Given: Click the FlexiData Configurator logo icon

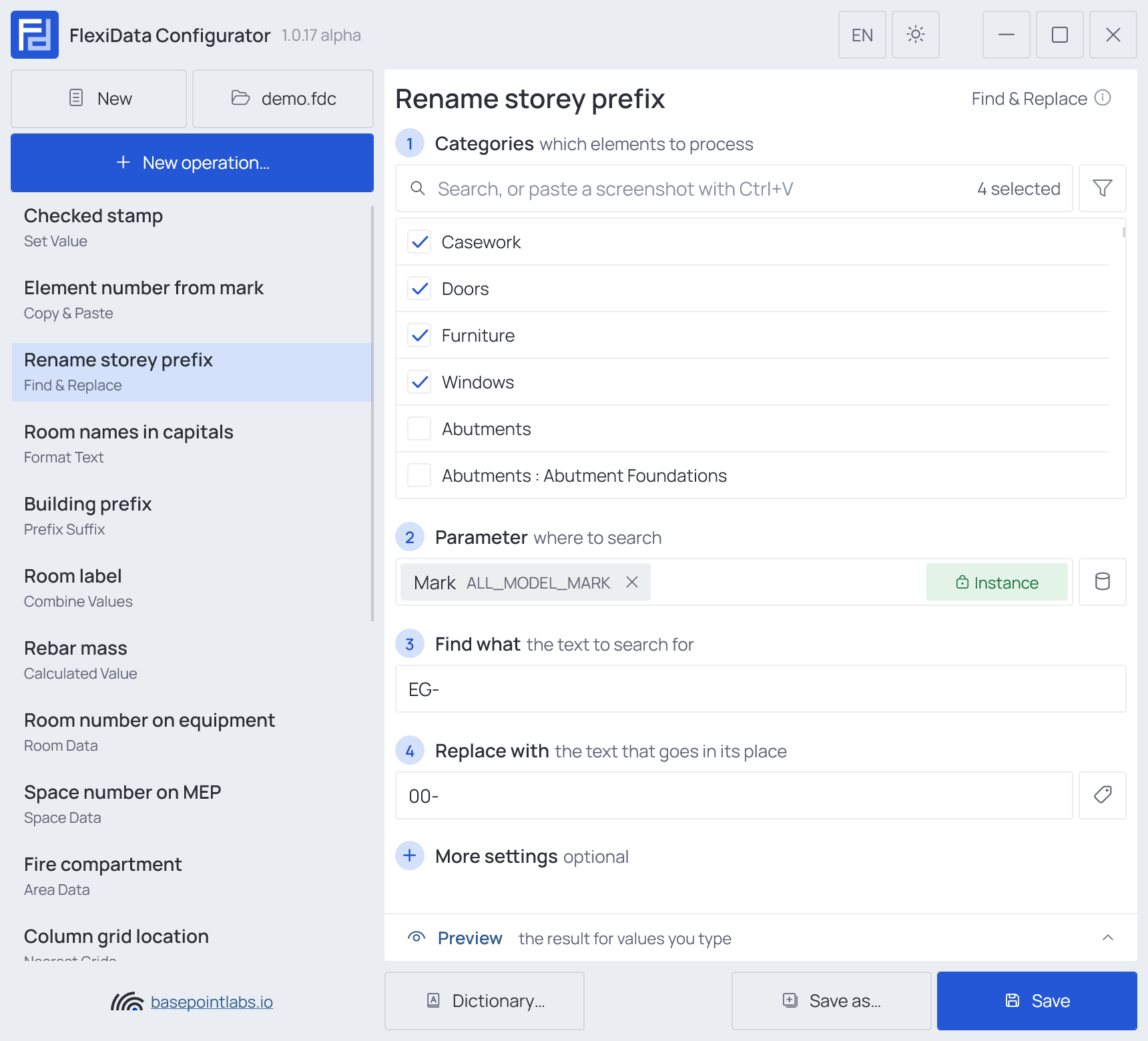Looking at the screenshot, I should point(35,35).
